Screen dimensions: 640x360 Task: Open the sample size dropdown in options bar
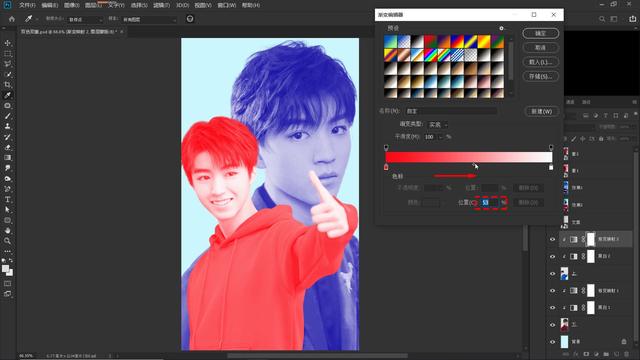[85, 19]
